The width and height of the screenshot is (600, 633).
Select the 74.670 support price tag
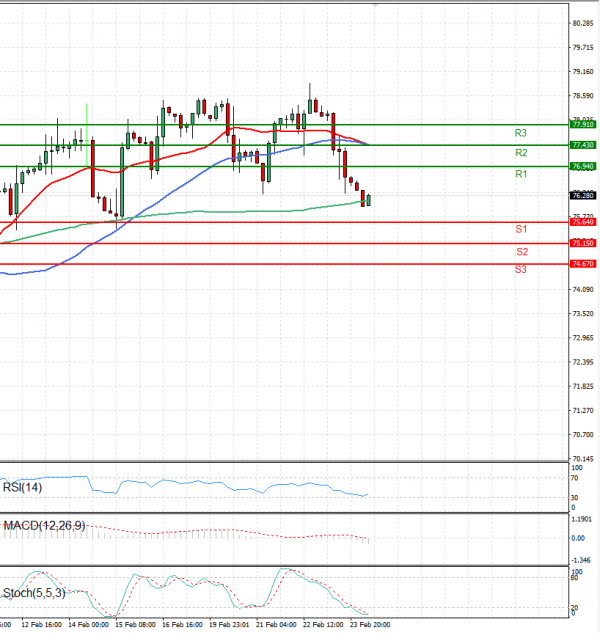point(583,264)
